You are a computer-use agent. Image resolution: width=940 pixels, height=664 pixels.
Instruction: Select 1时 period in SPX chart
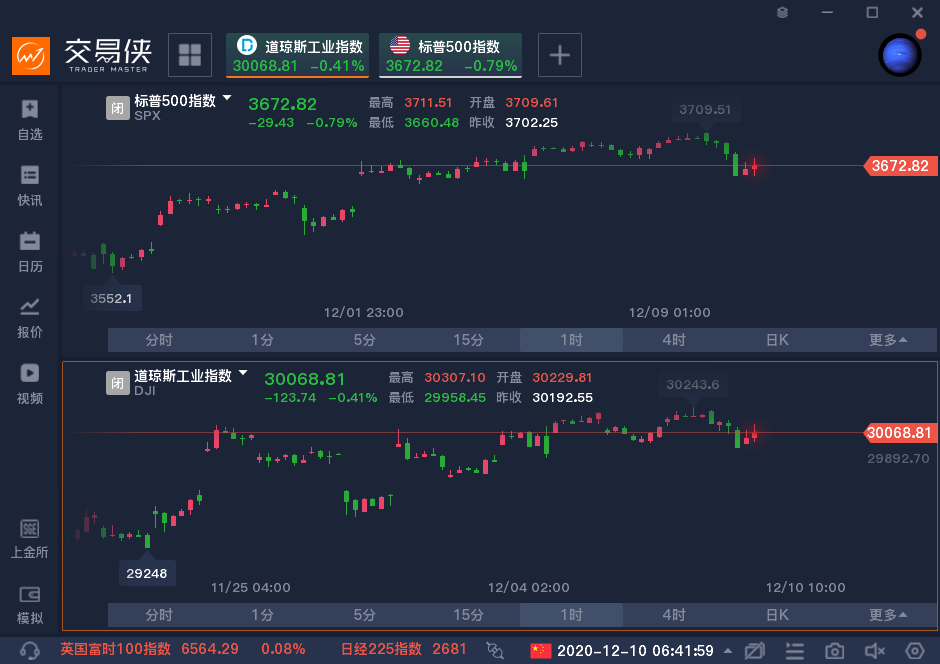pyautogui.click(x=571, y=340)
